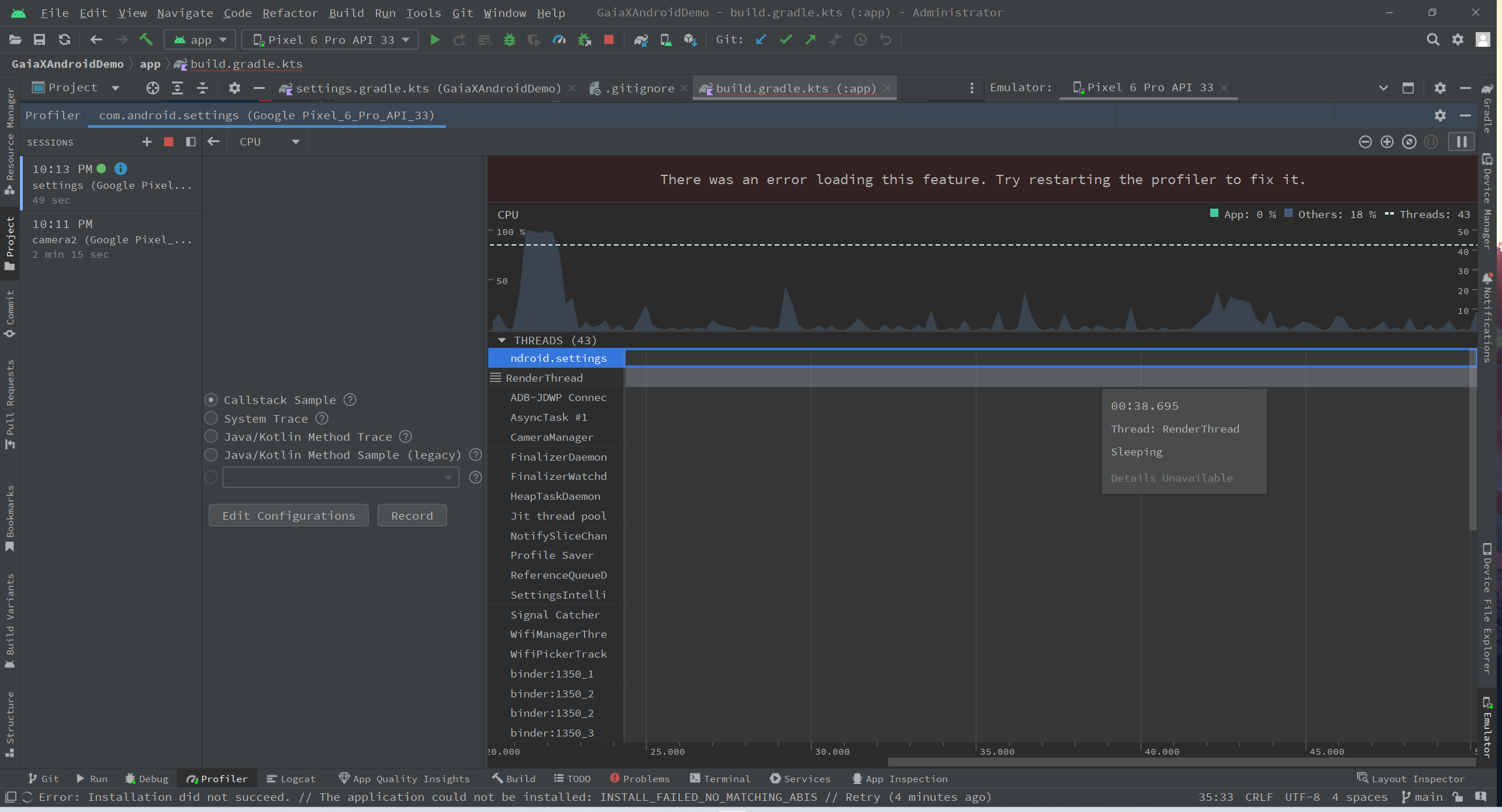Select Callstack Sample radio button
This screenshot has width=1502, height=812.
(x=211, y=400)
